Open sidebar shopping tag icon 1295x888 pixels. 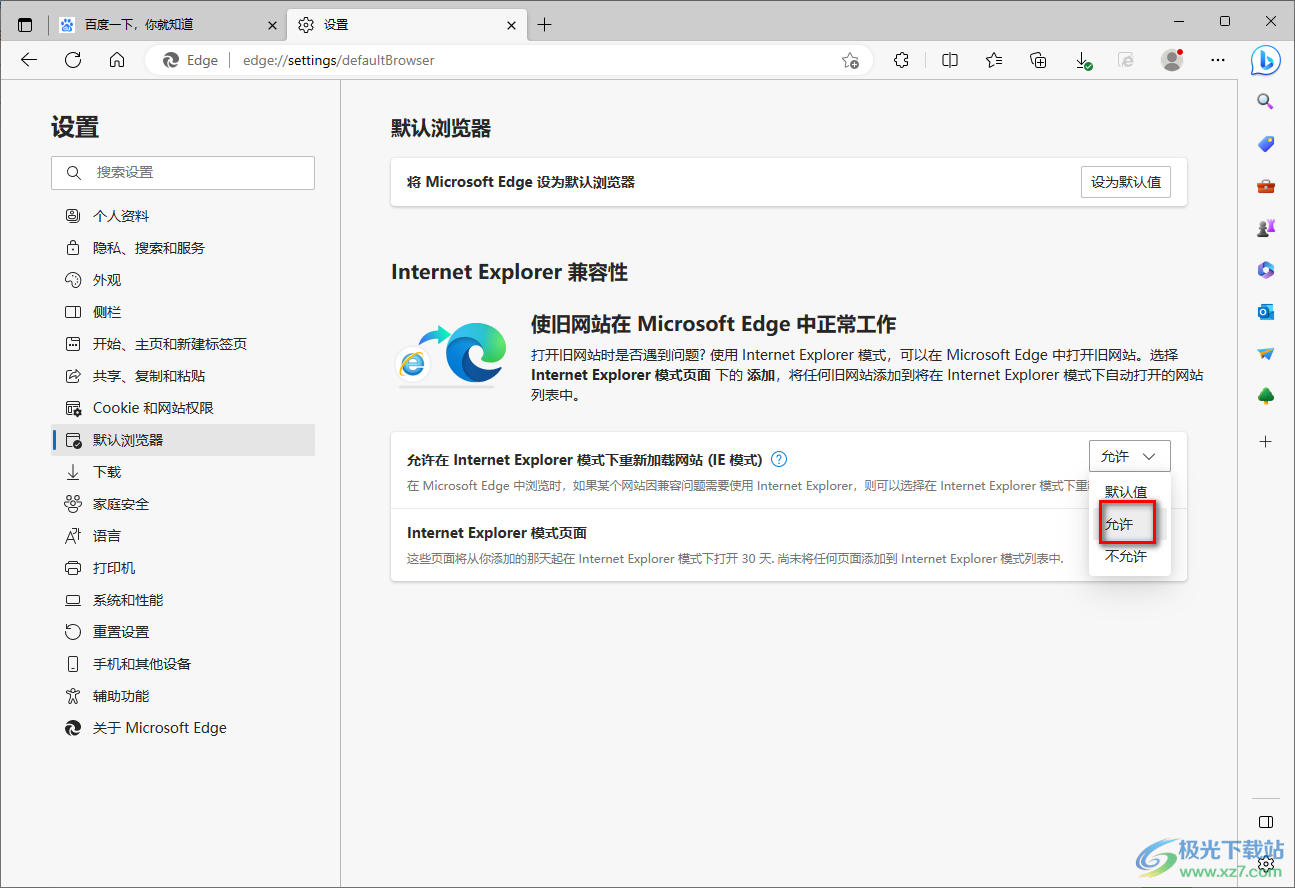[1266, 144]
